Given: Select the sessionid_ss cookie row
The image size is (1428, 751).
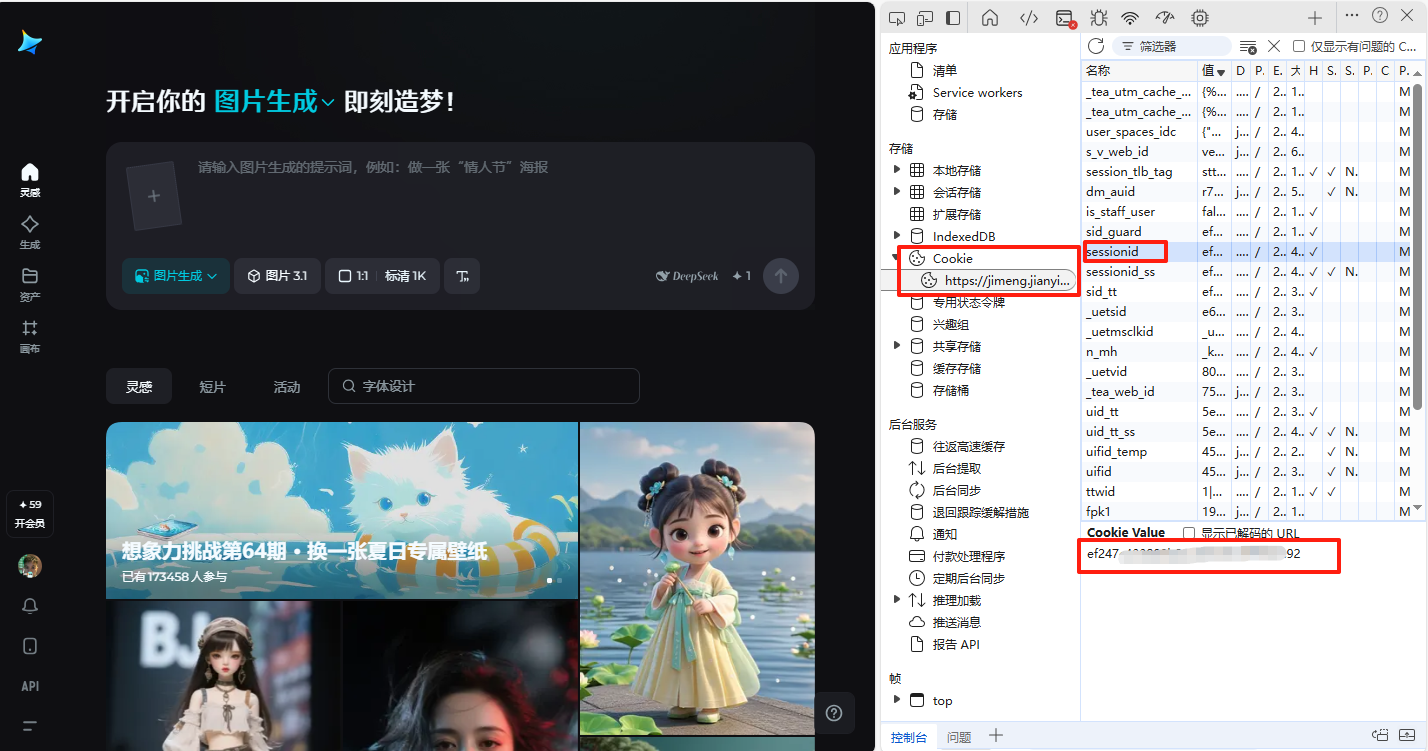Looking at the screenshot, I should coord(1249,272).
